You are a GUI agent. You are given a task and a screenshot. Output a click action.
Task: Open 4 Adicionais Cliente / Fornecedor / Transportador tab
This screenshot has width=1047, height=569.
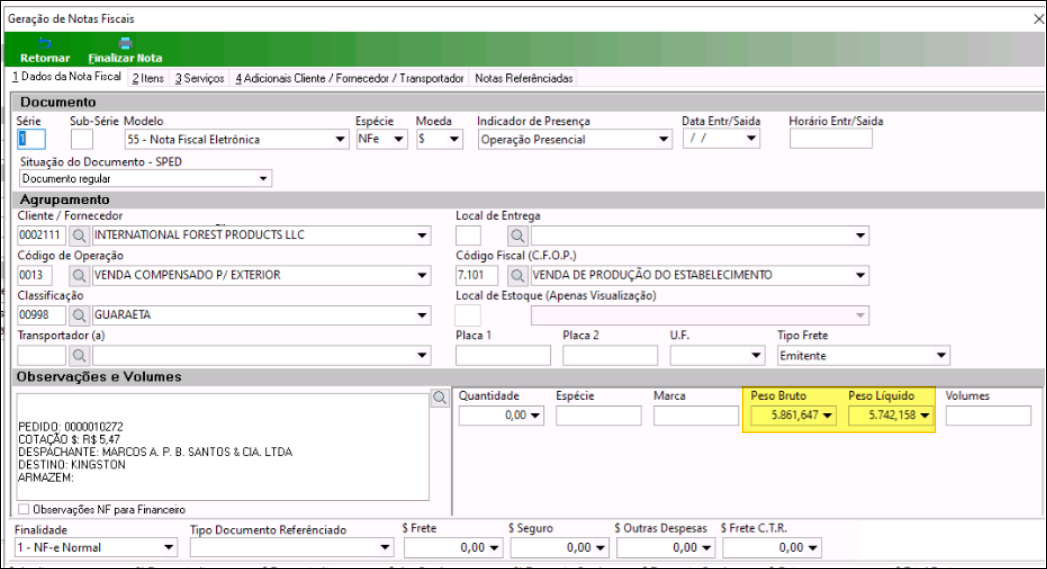click(349, 78)
